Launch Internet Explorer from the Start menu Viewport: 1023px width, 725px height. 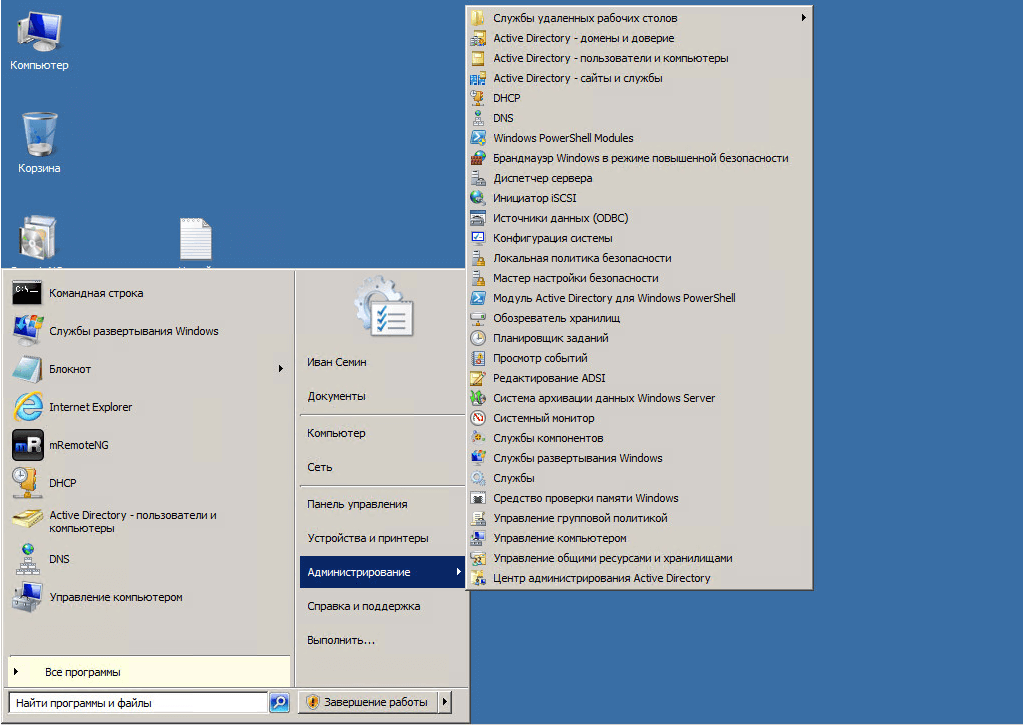click(x=90, y=407)
